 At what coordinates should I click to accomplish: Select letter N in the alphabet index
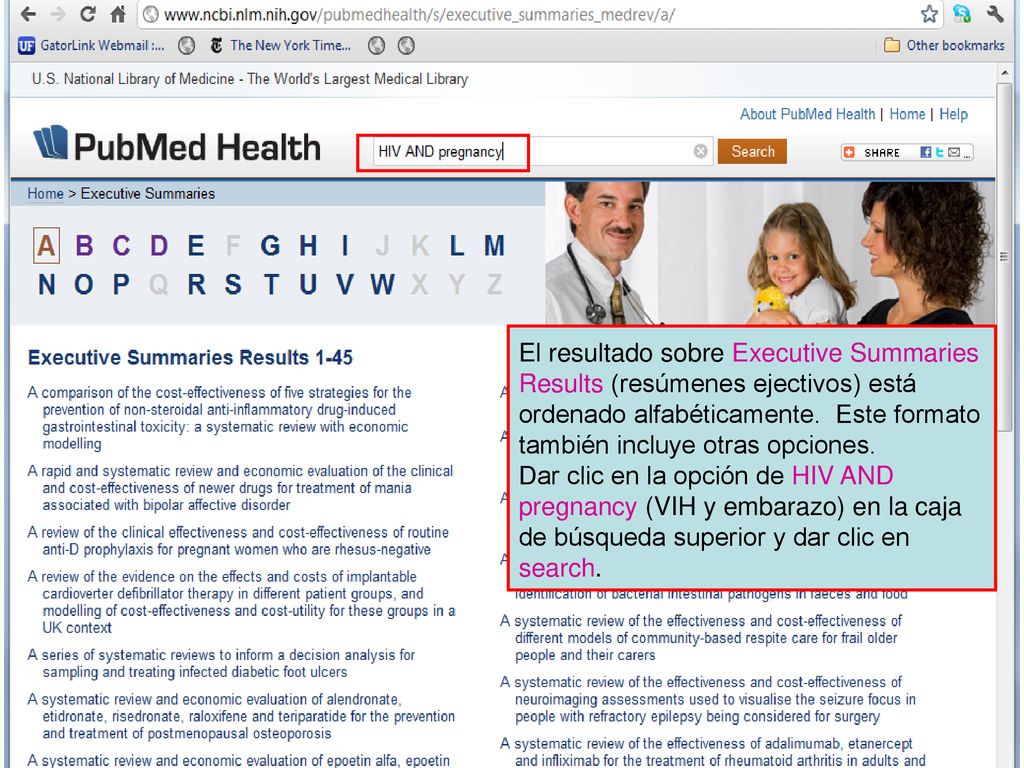coord(46,284)
